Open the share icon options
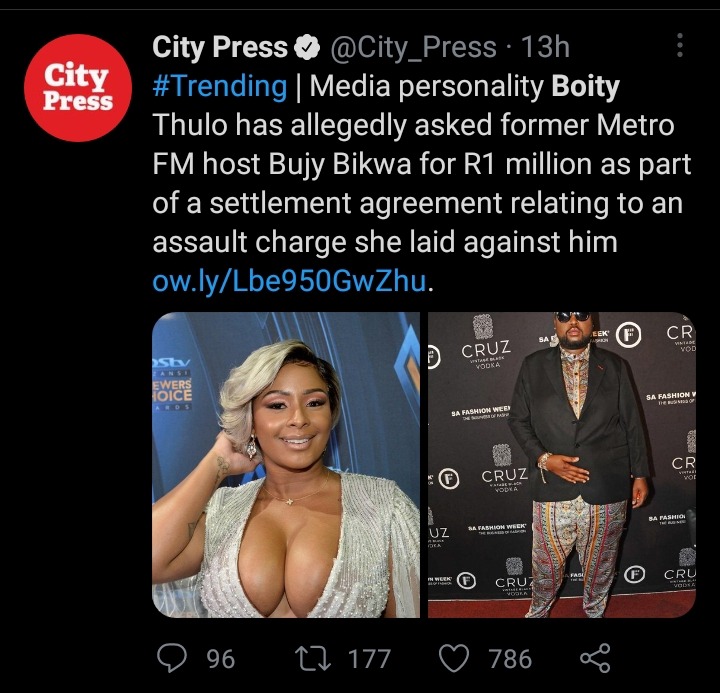 596,658
